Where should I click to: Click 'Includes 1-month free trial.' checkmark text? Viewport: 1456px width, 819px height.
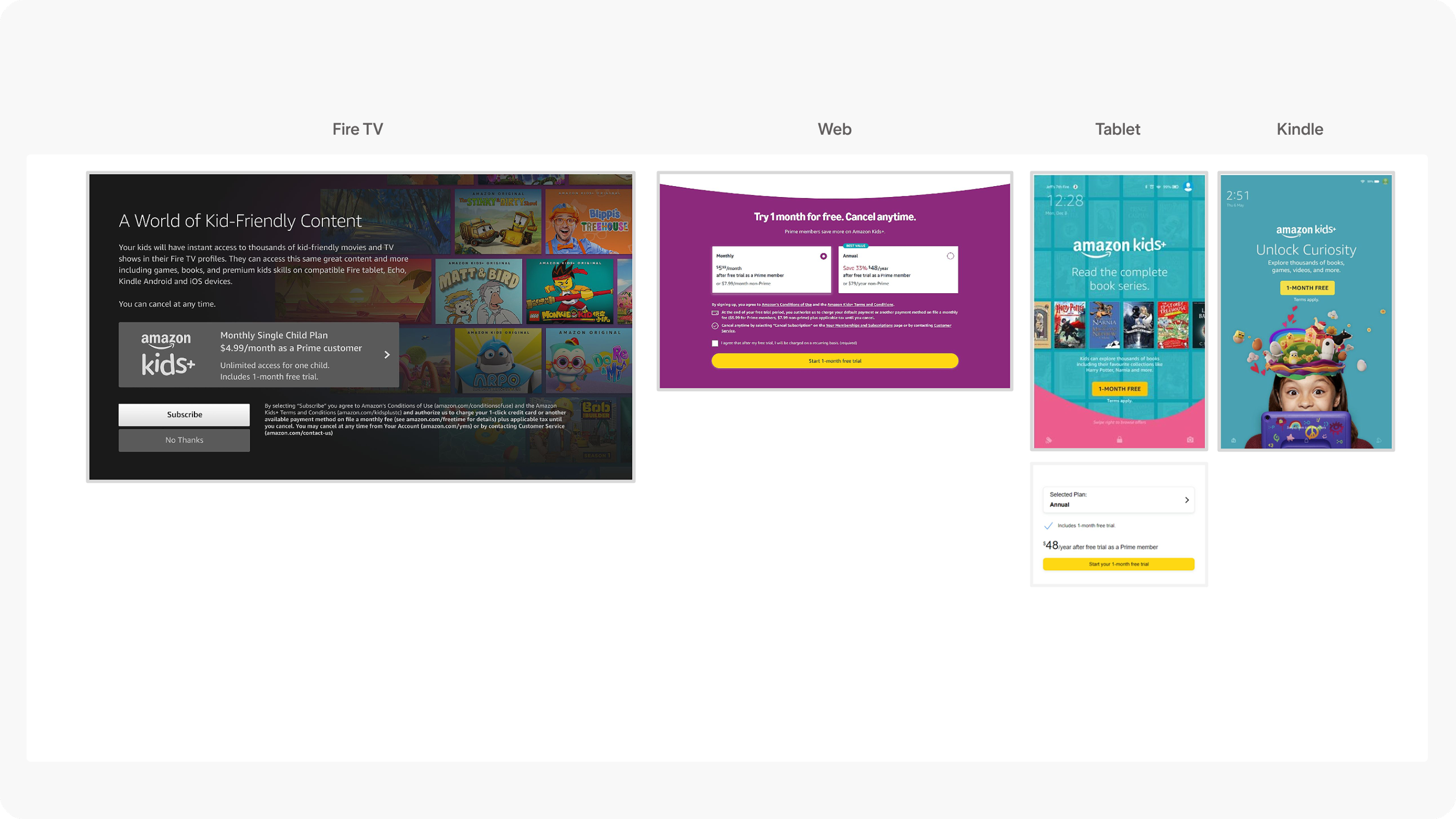click(1086, 526)
